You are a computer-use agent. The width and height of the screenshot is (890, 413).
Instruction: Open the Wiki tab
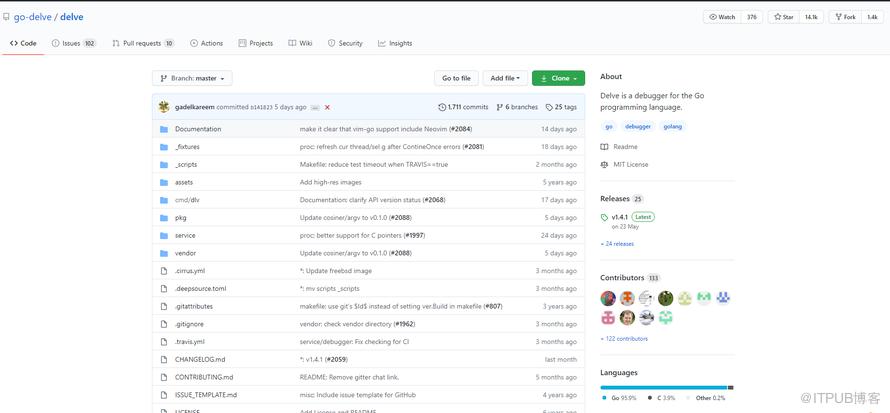tap(300, 43)
